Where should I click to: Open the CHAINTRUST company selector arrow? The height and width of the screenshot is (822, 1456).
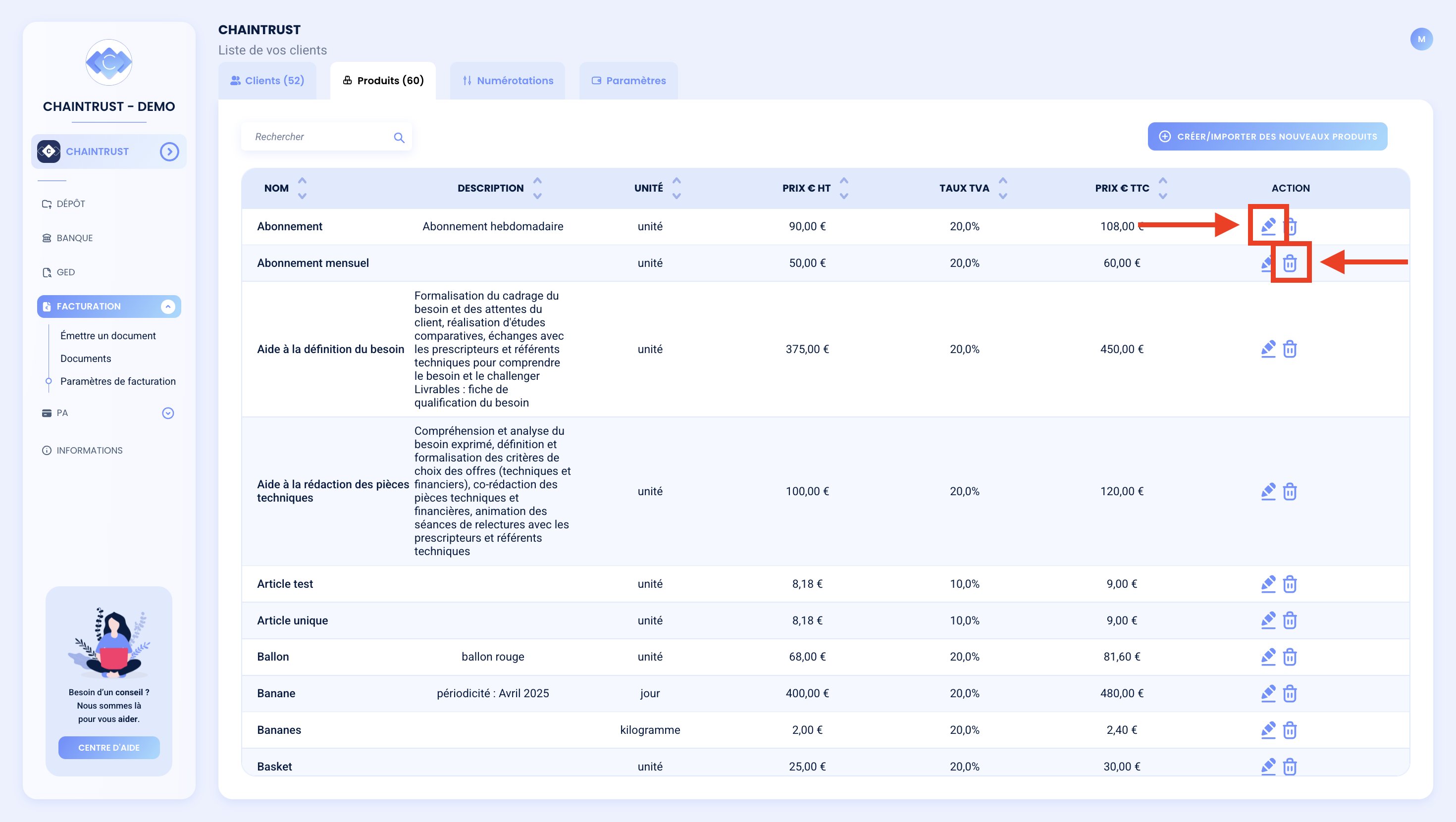(x=169, y=152)
